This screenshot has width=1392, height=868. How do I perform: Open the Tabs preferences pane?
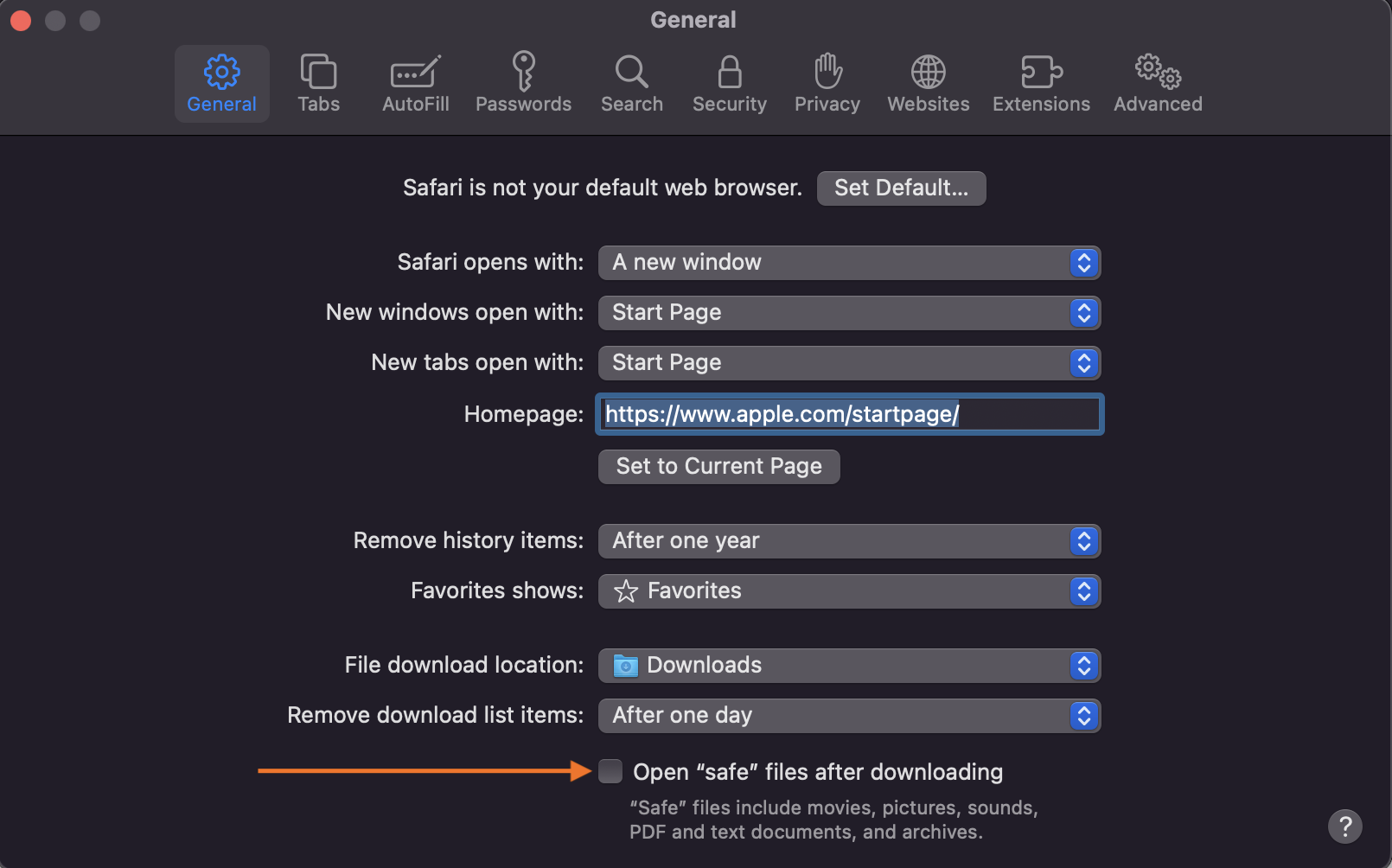click(x=318, y=84)
